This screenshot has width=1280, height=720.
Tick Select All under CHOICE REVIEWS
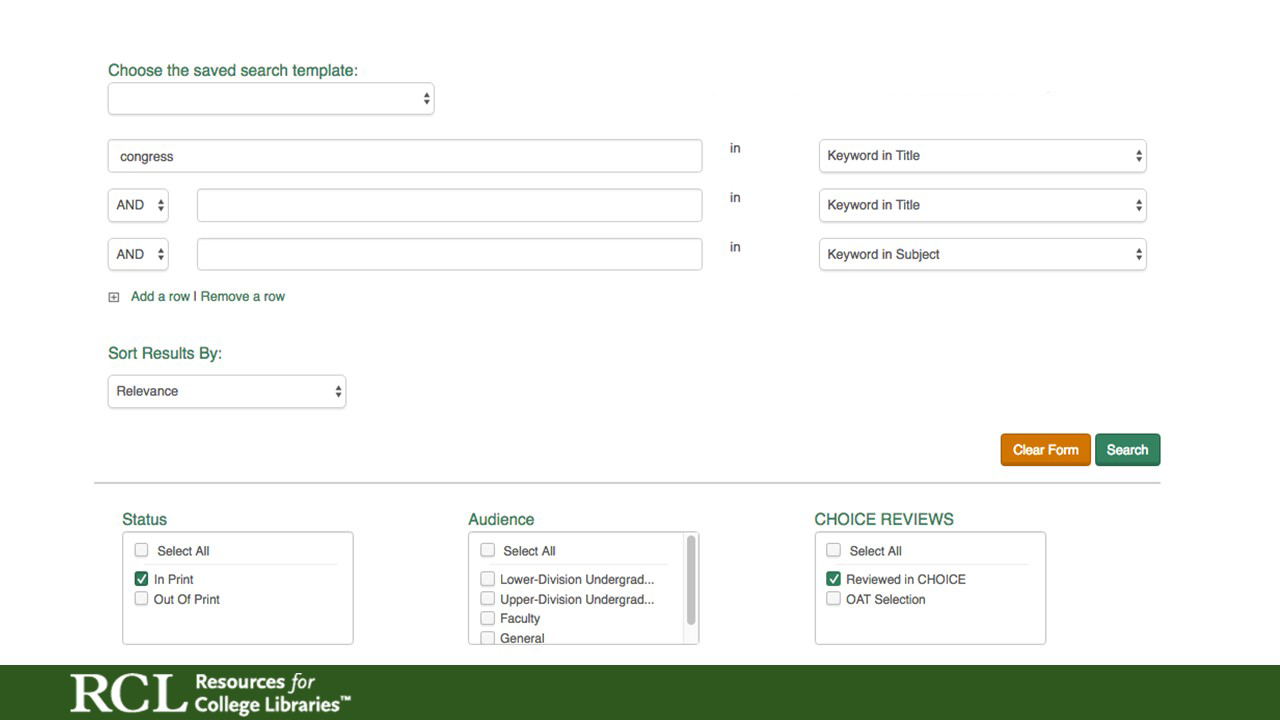coord(833,550)
